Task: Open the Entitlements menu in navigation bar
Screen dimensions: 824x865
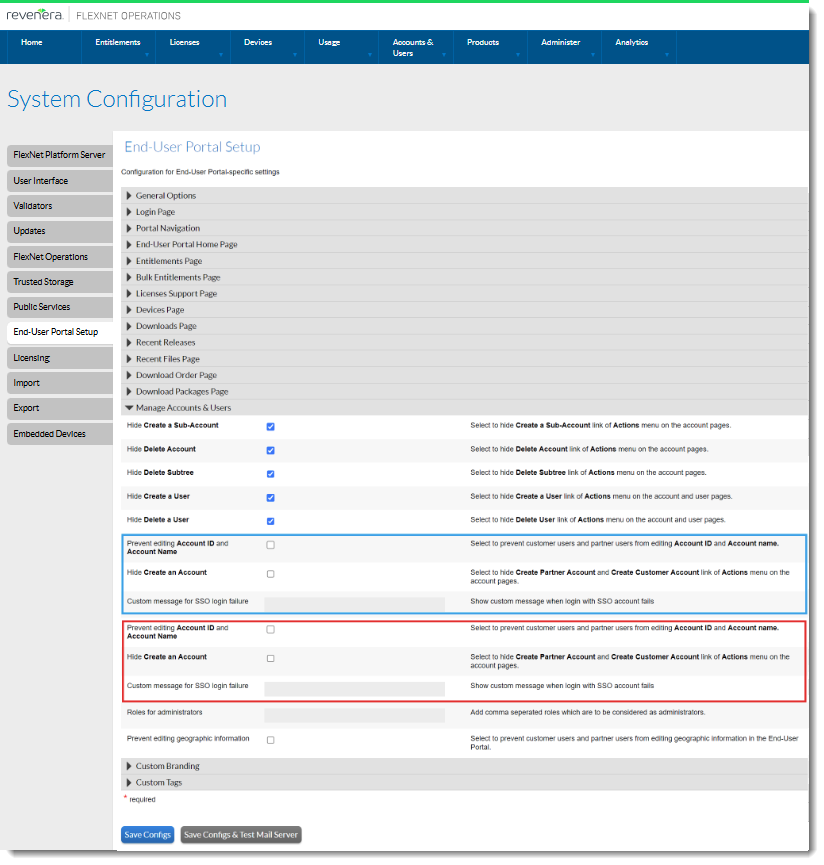Action: point(118,43)
